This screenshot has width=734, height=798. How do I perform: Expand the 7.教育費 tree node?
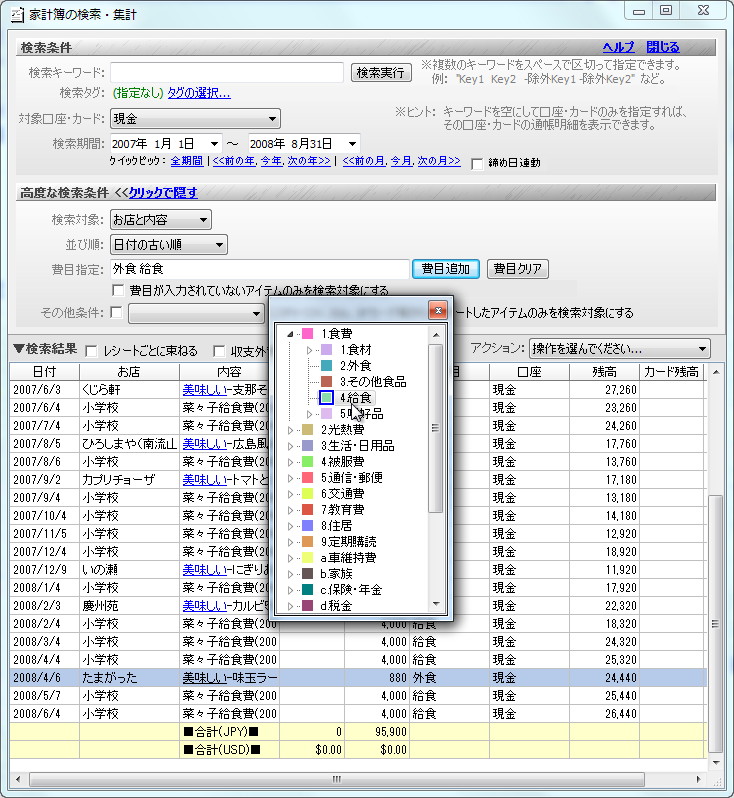click(290, 510)
